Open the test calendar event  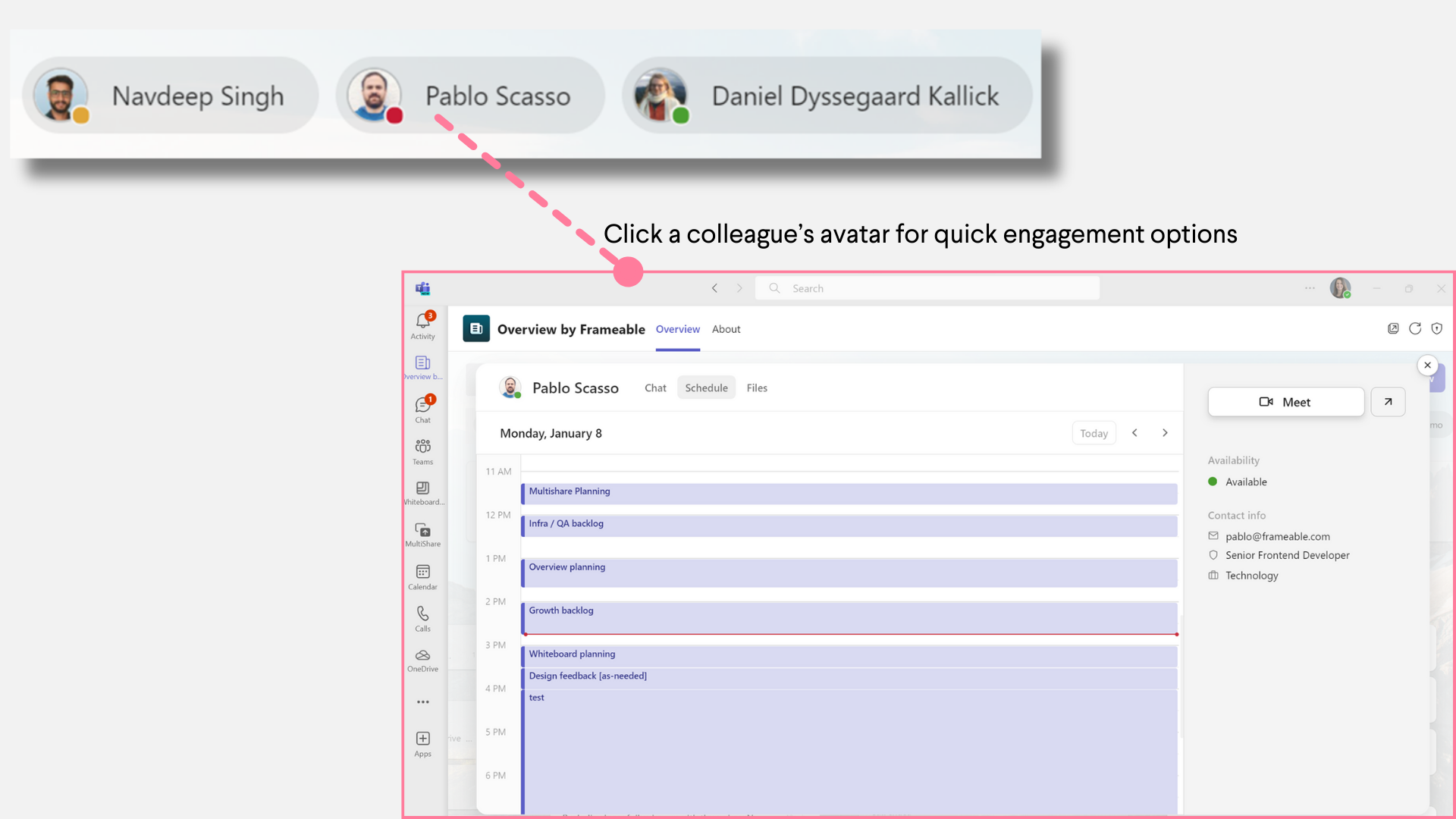pyautogui.click(x=849, y=751)
